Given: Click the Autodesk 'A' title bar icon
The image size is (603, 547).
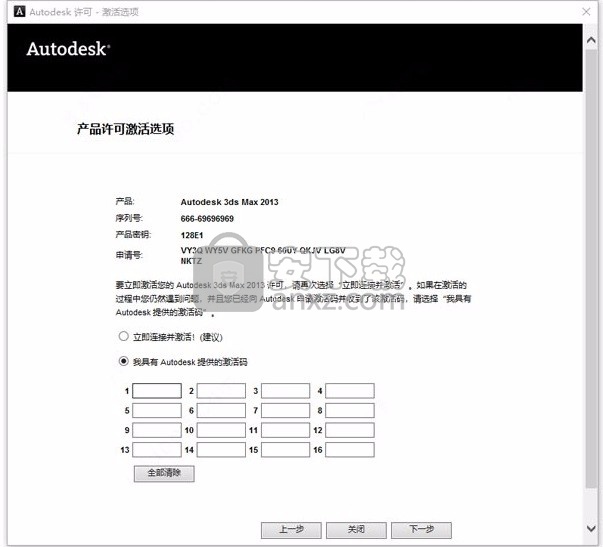Looking at the screenshot, I should (x=19, y=12).
